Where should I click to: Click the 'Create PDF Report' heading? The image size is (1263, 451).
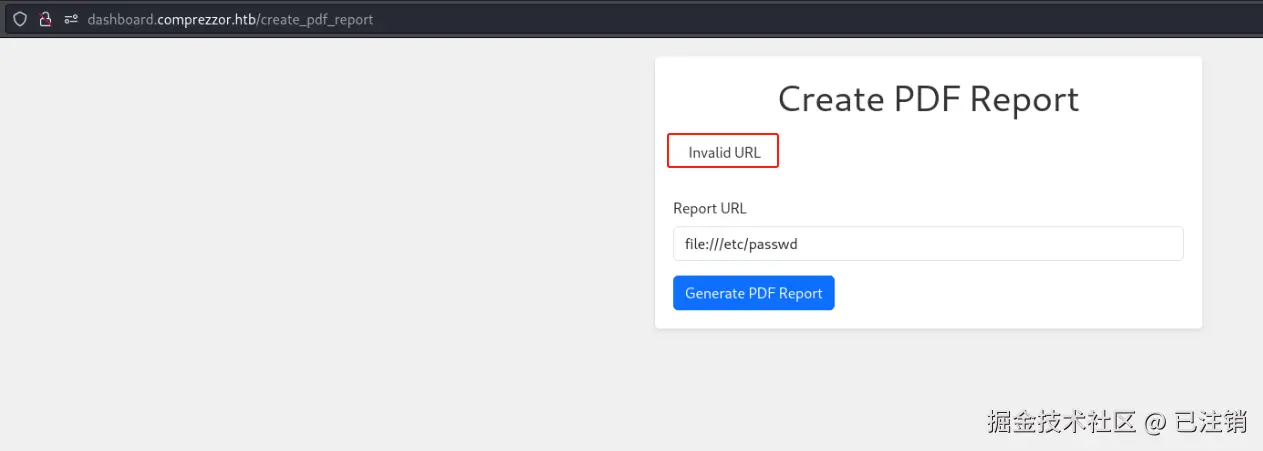click(x=928, y=99)
